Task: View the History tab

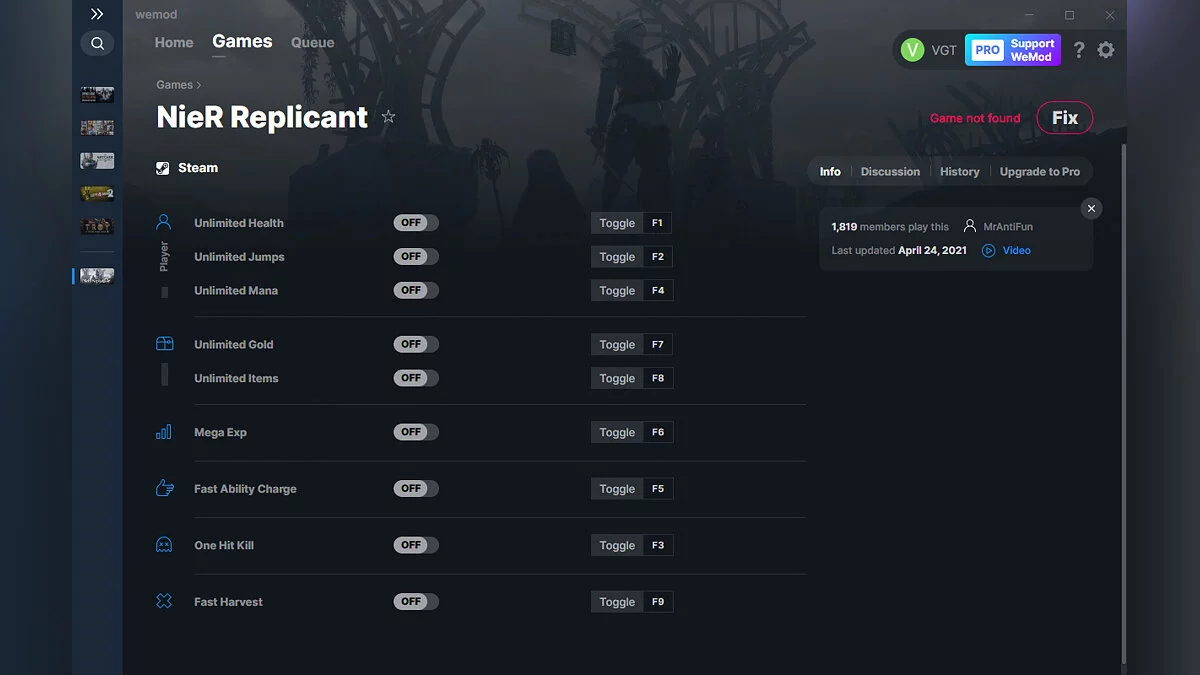Action: pyautogui.click(x=960, y=172)
